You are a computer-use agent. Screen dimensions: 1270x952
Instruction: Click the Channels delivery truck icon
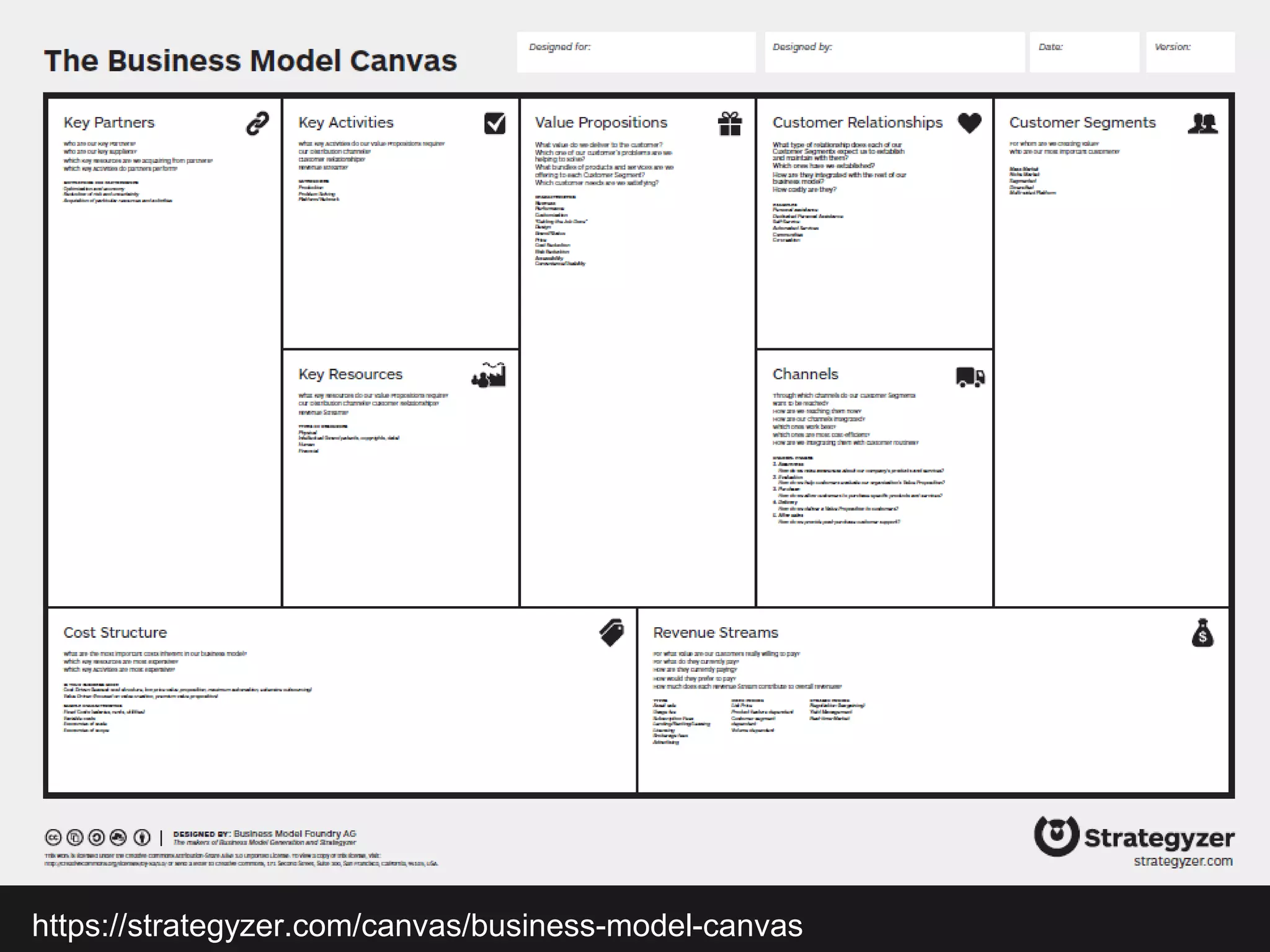click(970, 377)
